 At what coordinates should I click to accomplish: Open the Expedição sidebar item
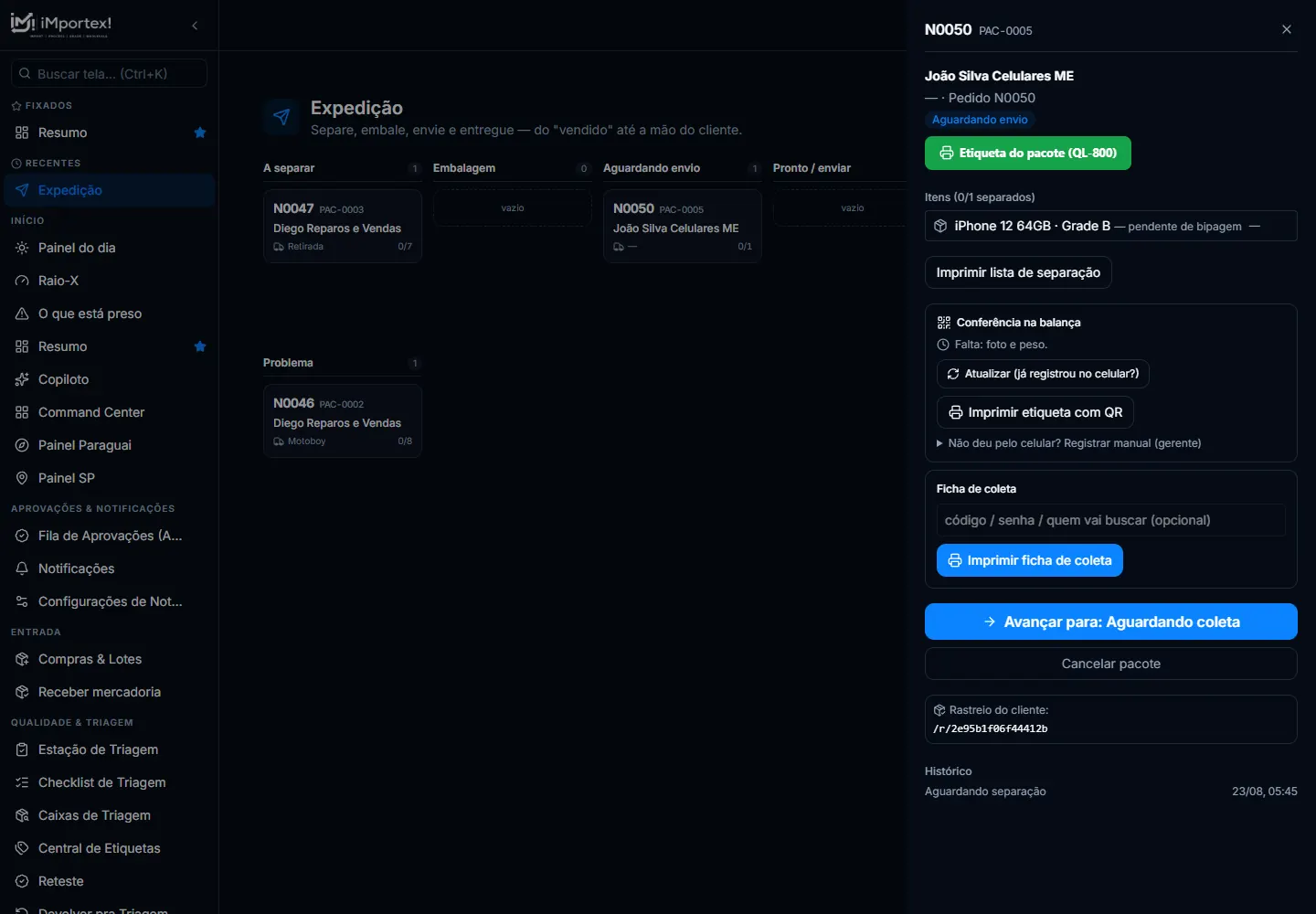pos(110,190)
